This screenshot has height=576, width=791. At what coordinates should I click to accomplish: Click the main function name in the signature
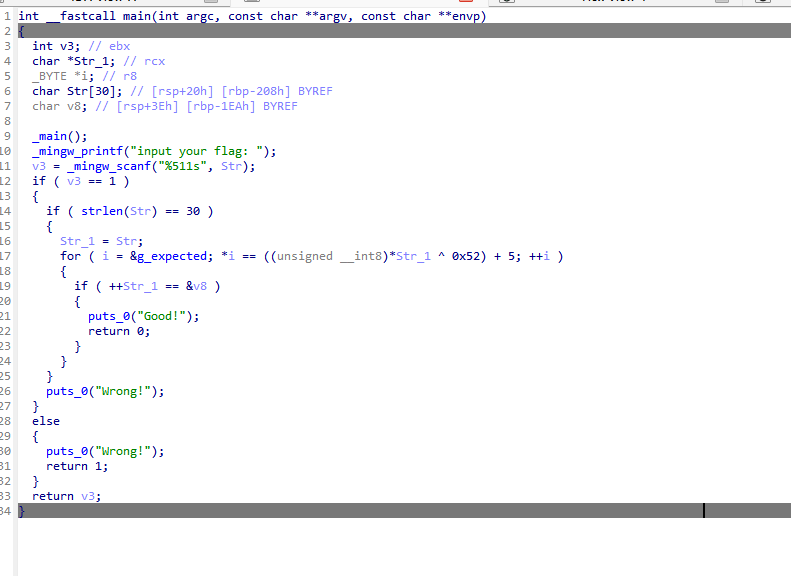click(136, 16)
